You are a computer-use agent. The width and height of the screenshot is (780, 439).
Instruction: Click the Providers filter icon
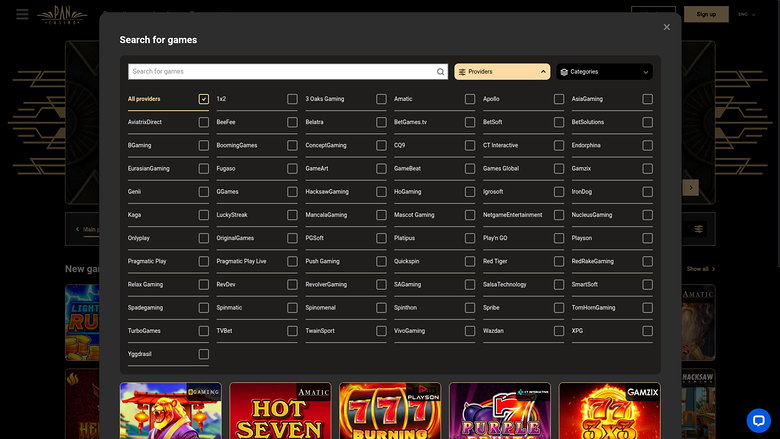462,72
